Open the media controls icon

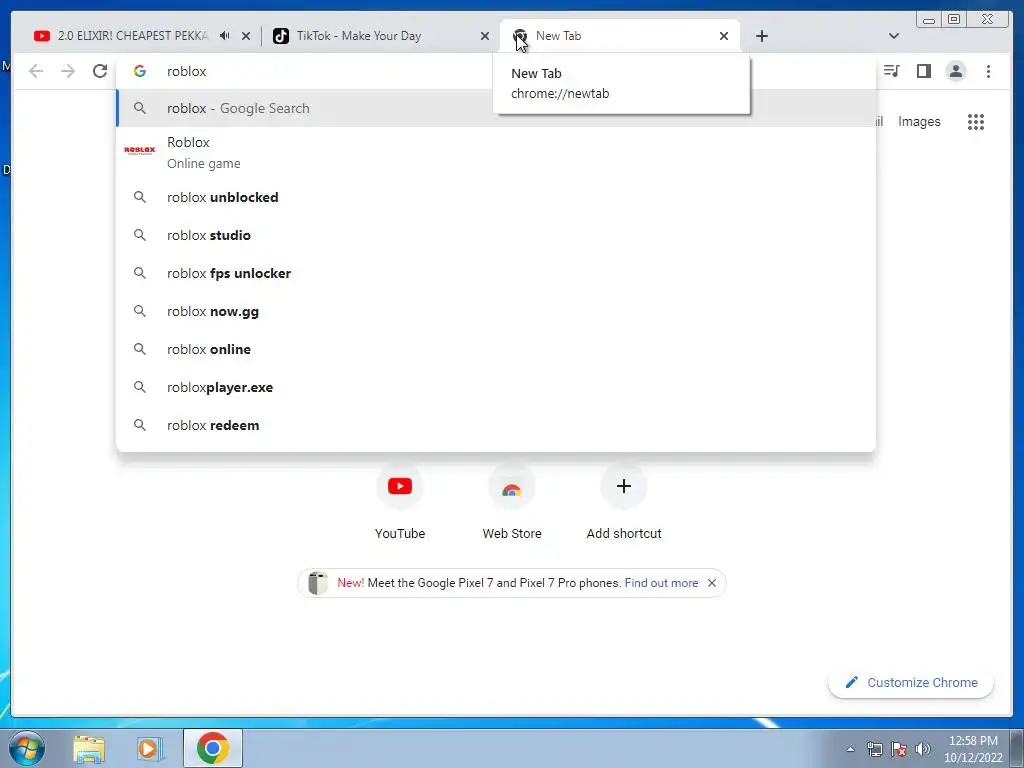(x=891, y=71)
